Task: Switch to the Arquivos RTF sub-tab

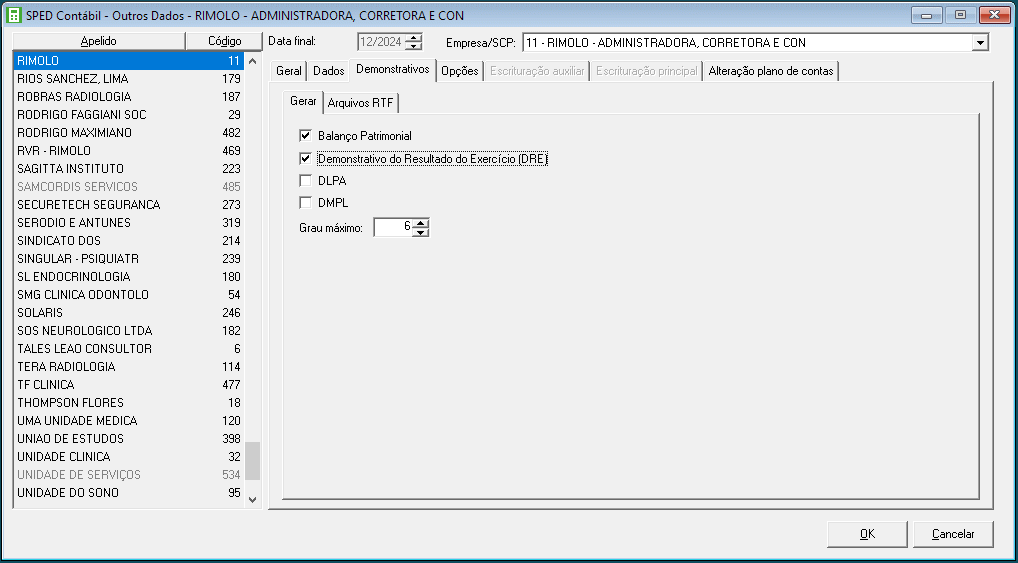Action: point(360,103)
